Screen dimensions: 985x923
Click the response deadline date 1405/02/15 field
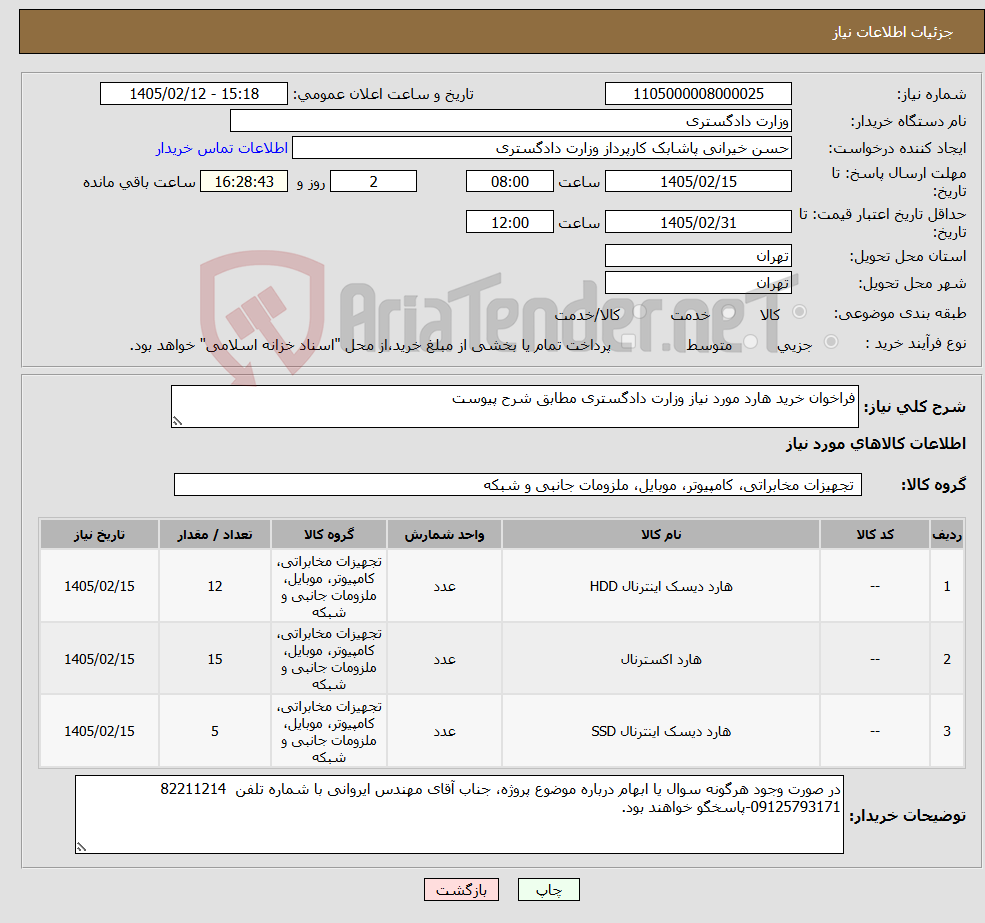point(698,182)
